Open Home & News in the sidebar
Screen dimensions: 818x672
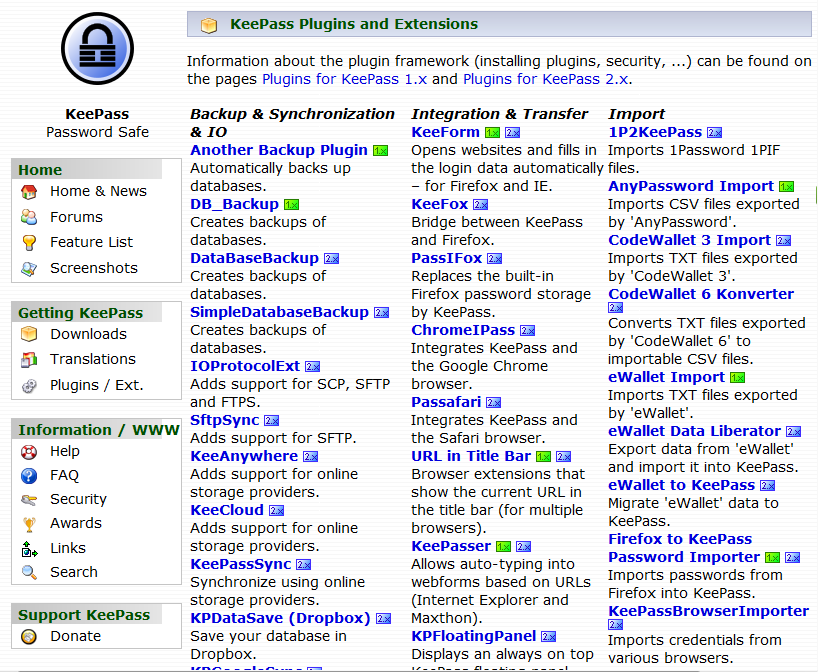click(x=99, y=191)
